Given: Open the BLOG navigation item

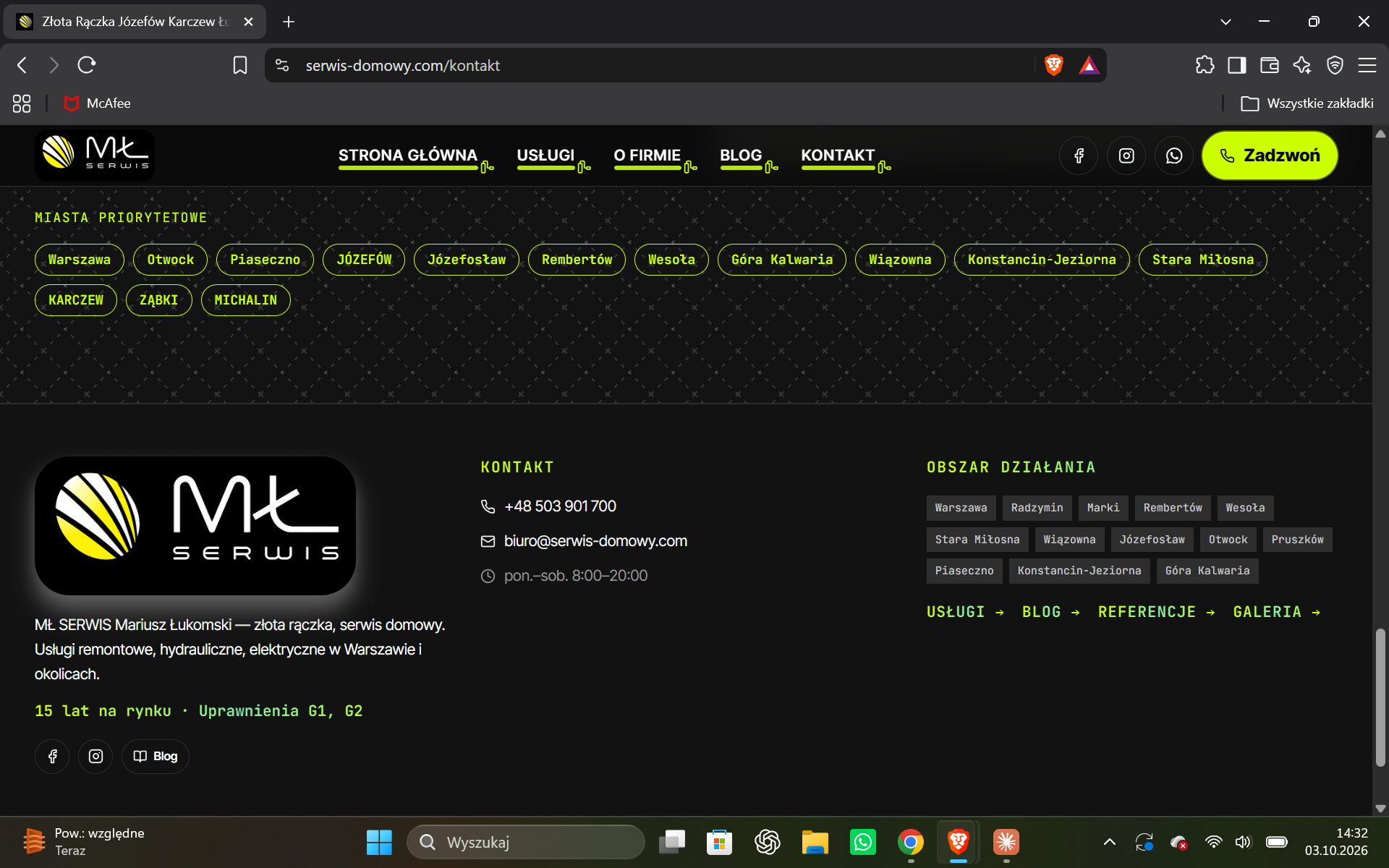Looking at the screenshot, I should click(x=741, y=156).
